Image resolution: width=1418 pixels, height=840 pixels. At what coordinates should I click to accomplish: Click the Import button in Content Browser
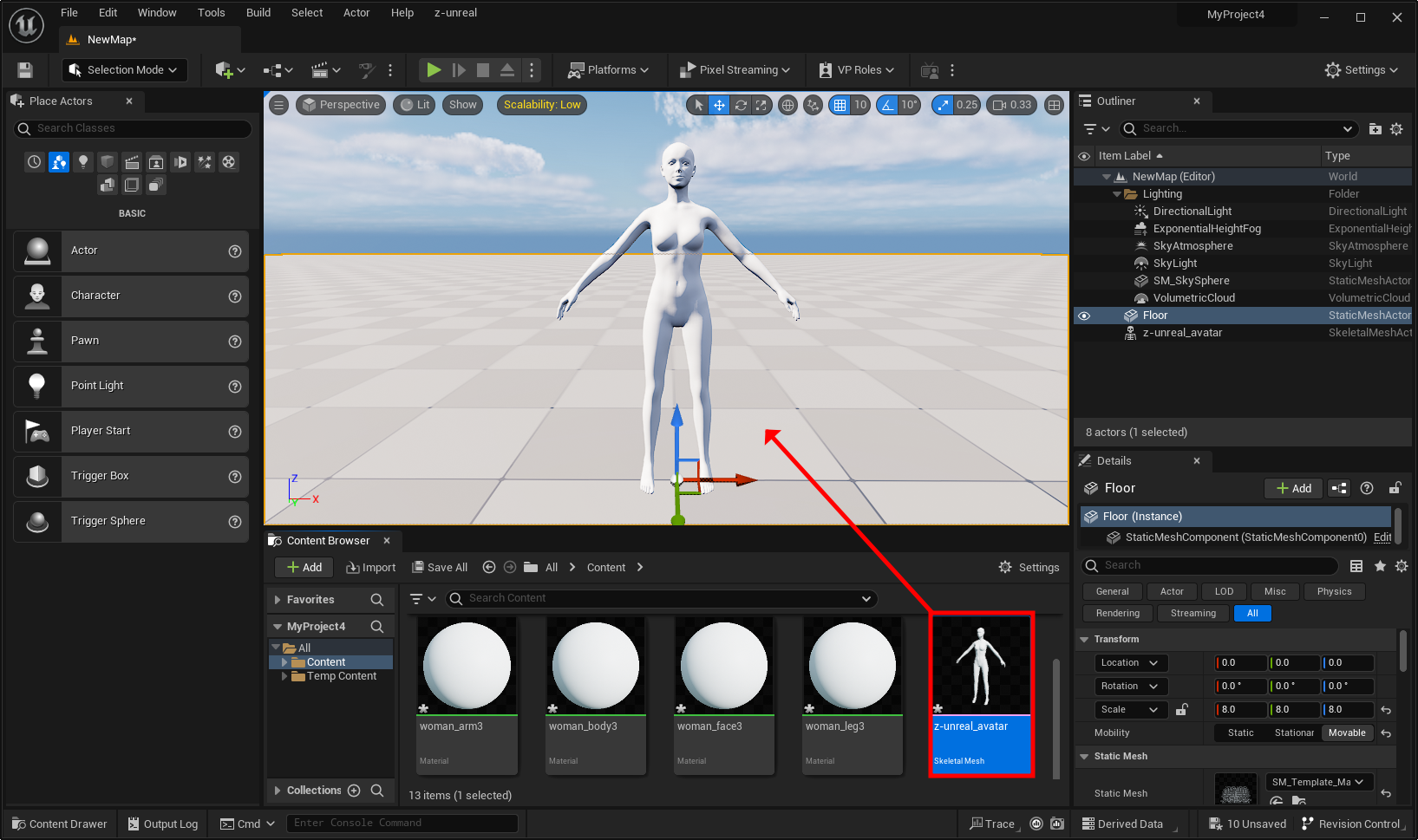click(x=370, y=568)
